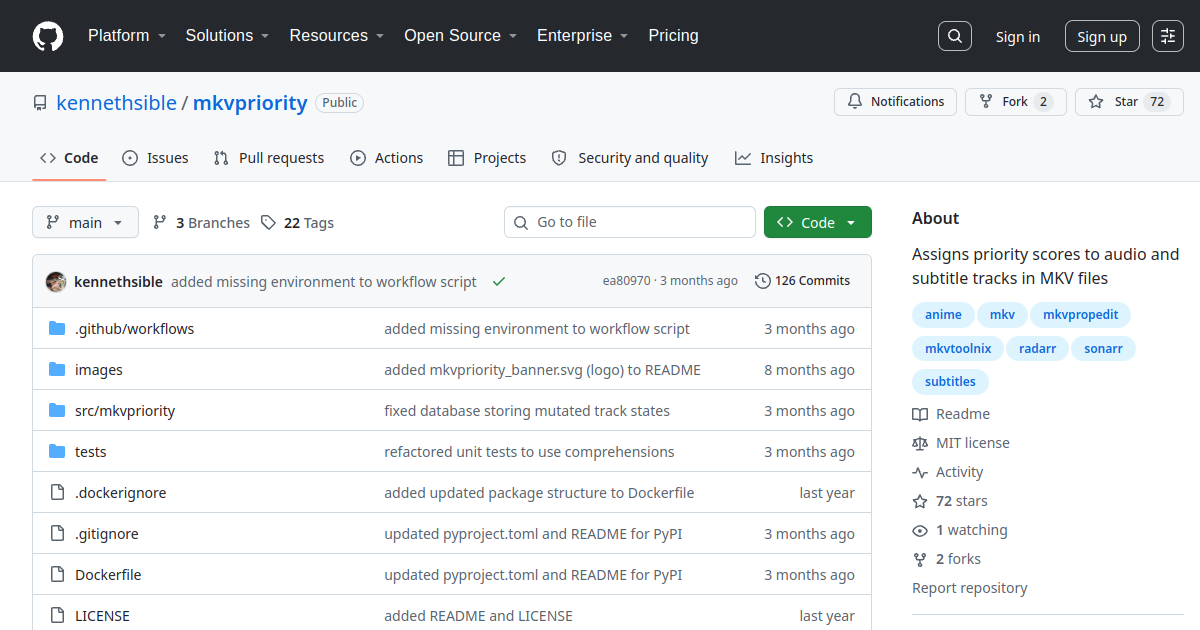Open the green Code dropdown button
Image resolution: width=1200 pixels, height=630 pixels.
point(817,222)
